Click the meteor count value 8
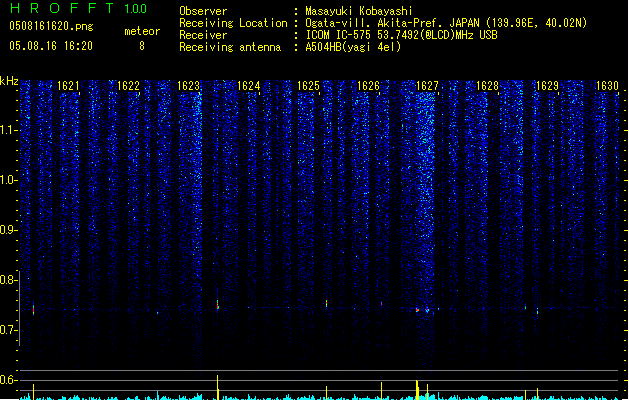This screenshot has width=629, height=400. click(x=142, y=46)
